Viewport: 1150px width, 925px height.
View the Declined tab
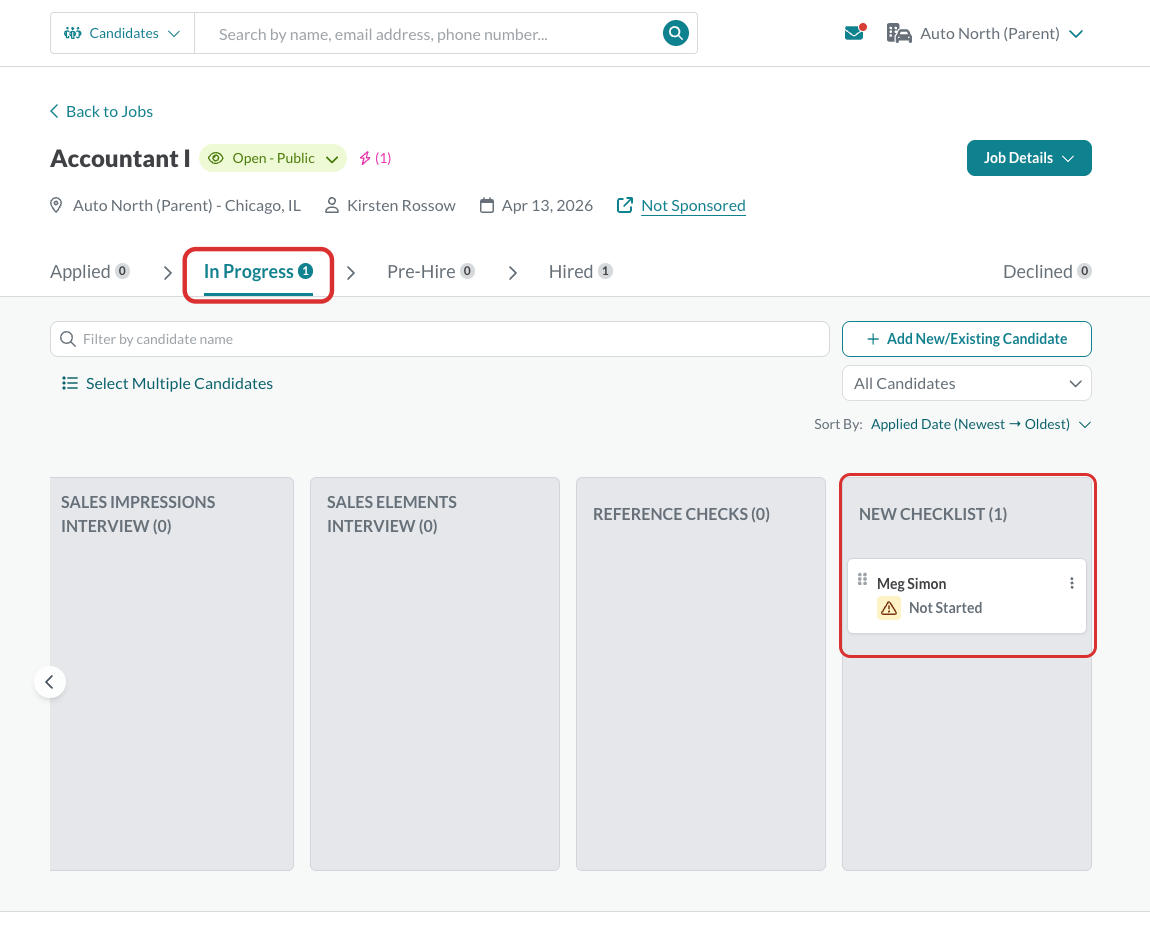click(x=1047, y=271)
